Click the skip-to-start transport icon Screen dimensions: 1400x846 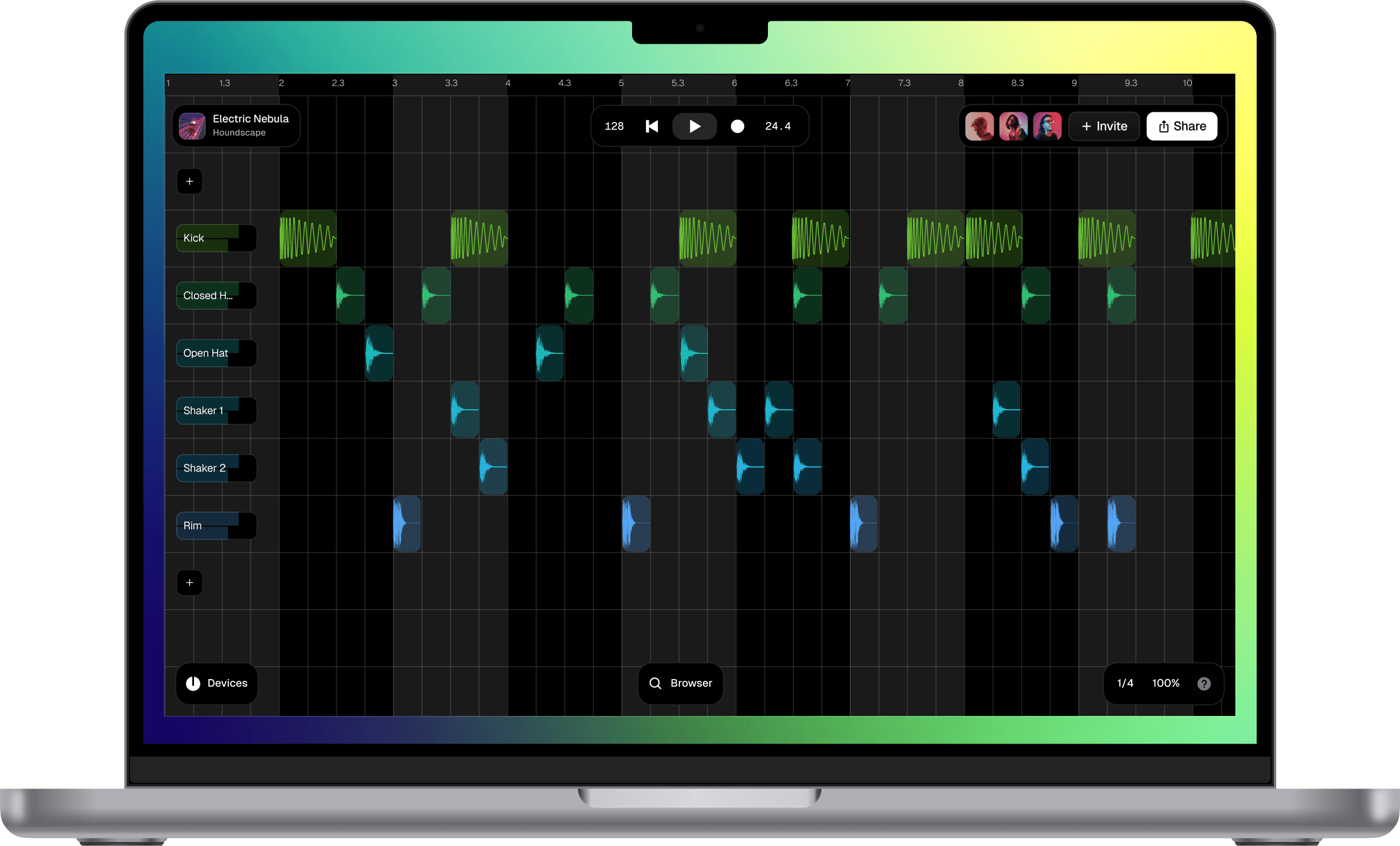pyautogui.click(x=652, y=126)
